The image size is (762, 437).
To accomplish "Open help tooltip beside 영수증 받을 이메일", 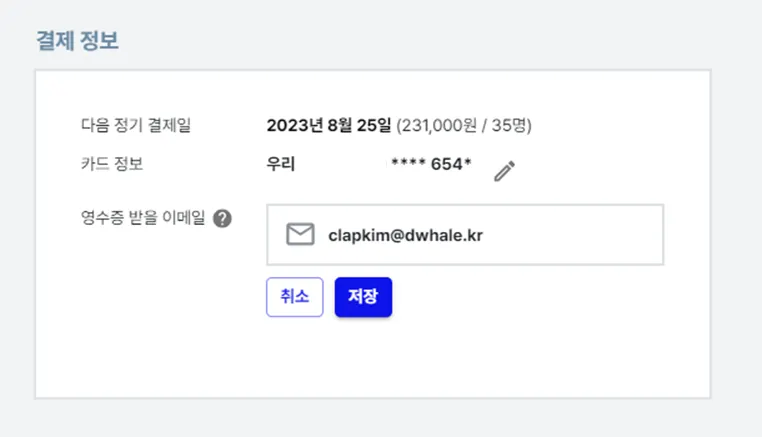I will coord(222,218).
